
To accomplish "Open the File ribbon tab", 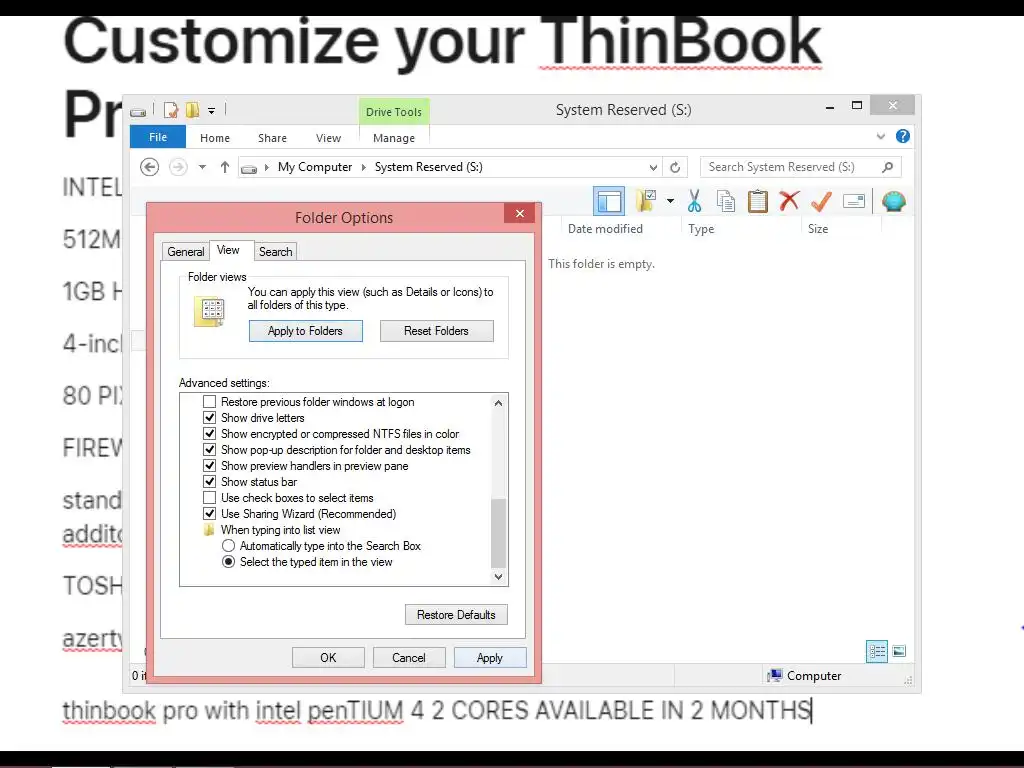I will [158, 137].
